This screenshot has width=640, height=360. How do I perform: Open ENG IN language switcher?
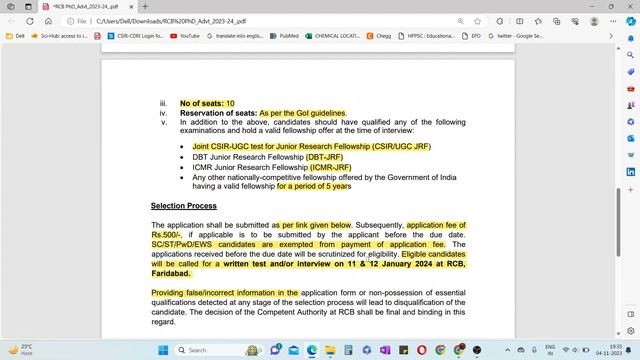pyautogui.click(x=550, y=350)
